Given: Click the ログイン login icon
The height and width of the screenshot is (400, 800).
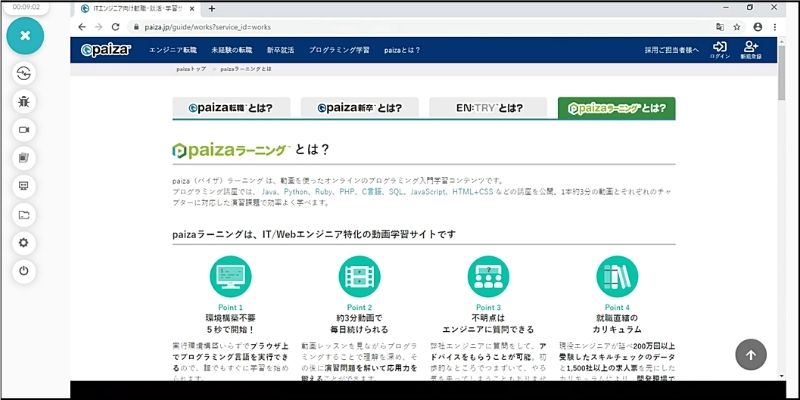Looking at the screenshot, I should click(720, 50).
